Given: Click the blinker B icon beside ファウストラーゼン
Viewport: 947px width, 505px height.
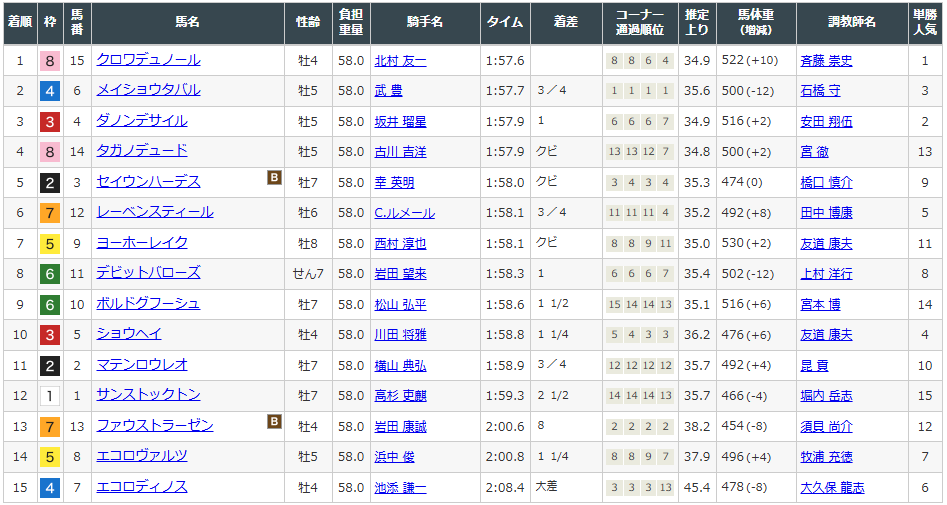Looking at the screenshot, I should (x=274, y=423).
